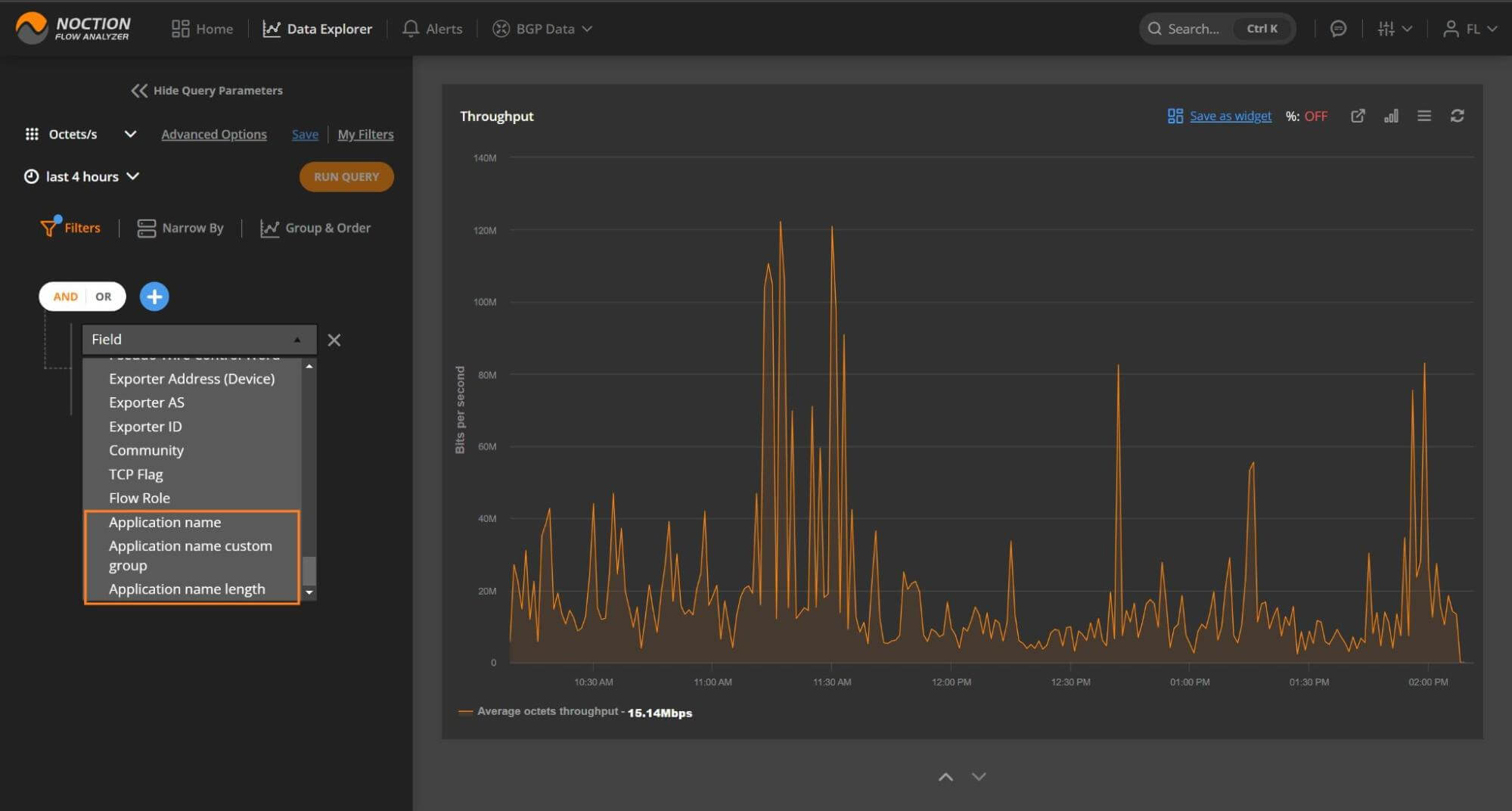1512x811 pixels.
Task: Select the Filters tab
Action: [70, 228]
